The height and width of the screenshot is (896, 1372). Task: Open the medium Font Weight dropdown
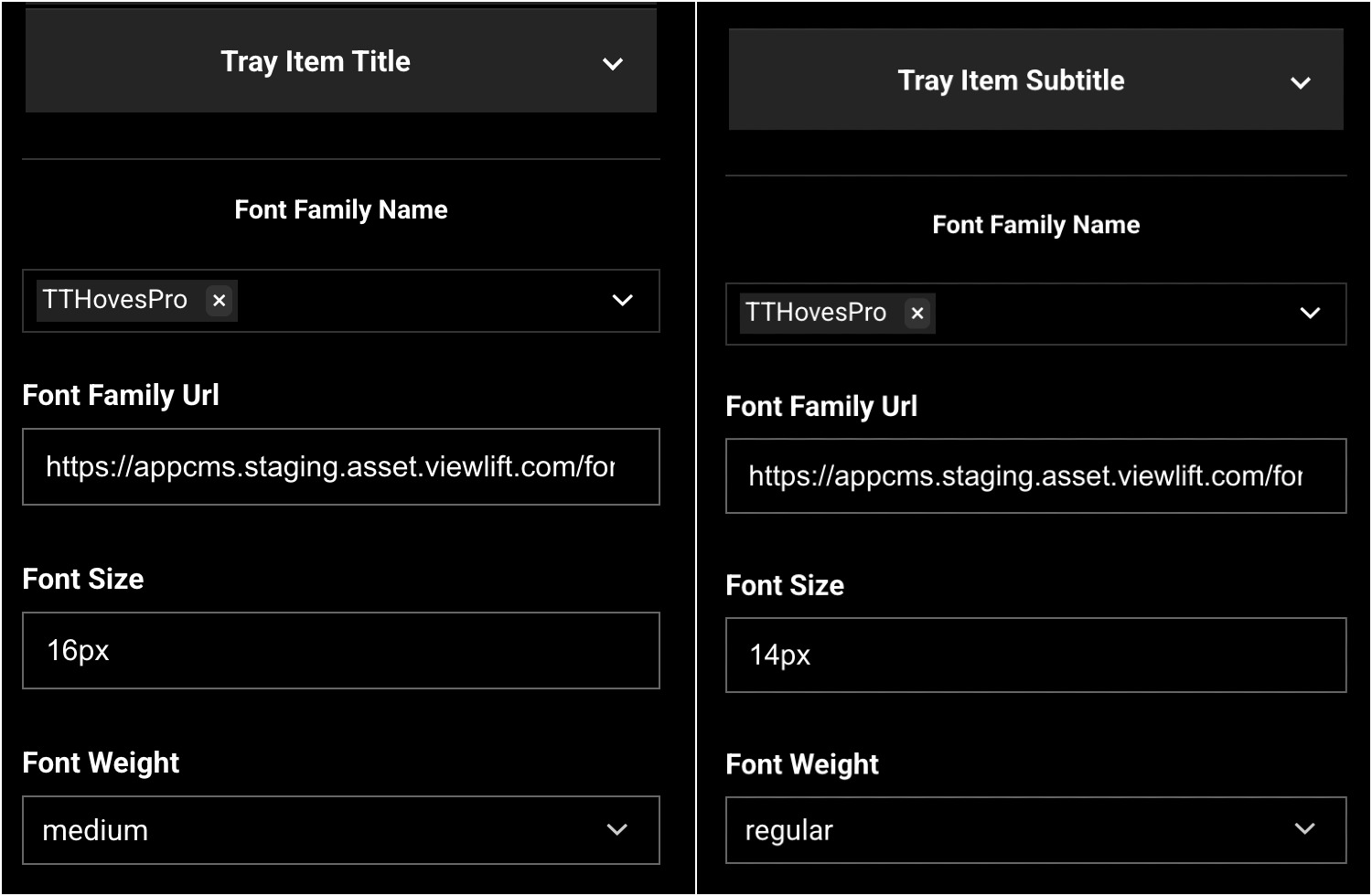[341, 830]
